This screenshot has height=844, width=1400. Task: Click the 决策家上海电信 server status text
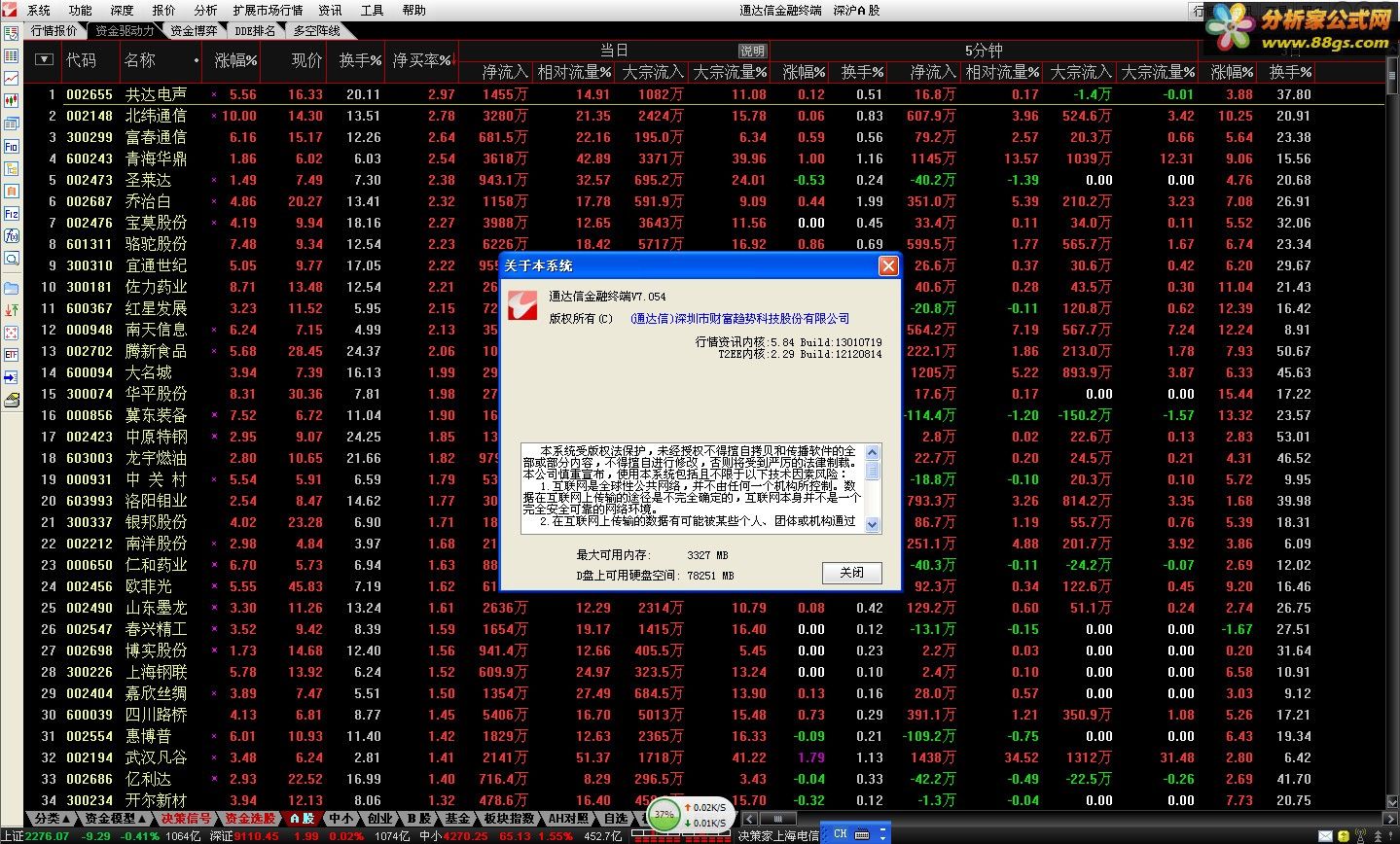tap(778, 835)
